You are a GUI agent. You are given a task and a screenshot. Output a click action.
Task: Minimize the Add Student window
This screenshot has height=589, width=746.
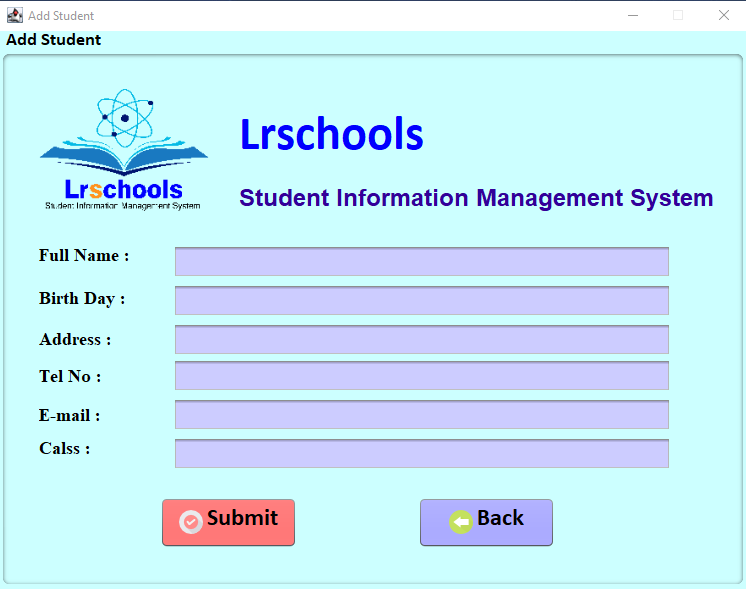pyautogui.click(x=633, y=15)
